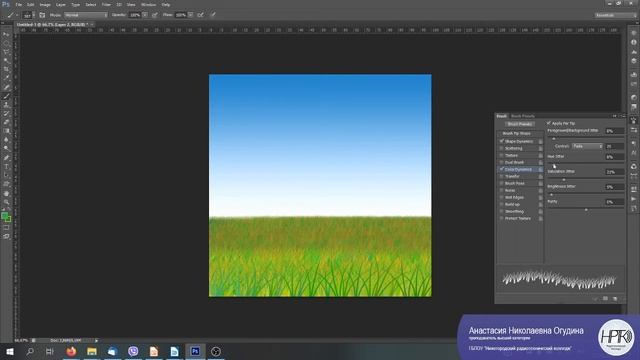Select the Eraser tool
The width and height of the screenshot is (640, 360).
tap(6, 122)
